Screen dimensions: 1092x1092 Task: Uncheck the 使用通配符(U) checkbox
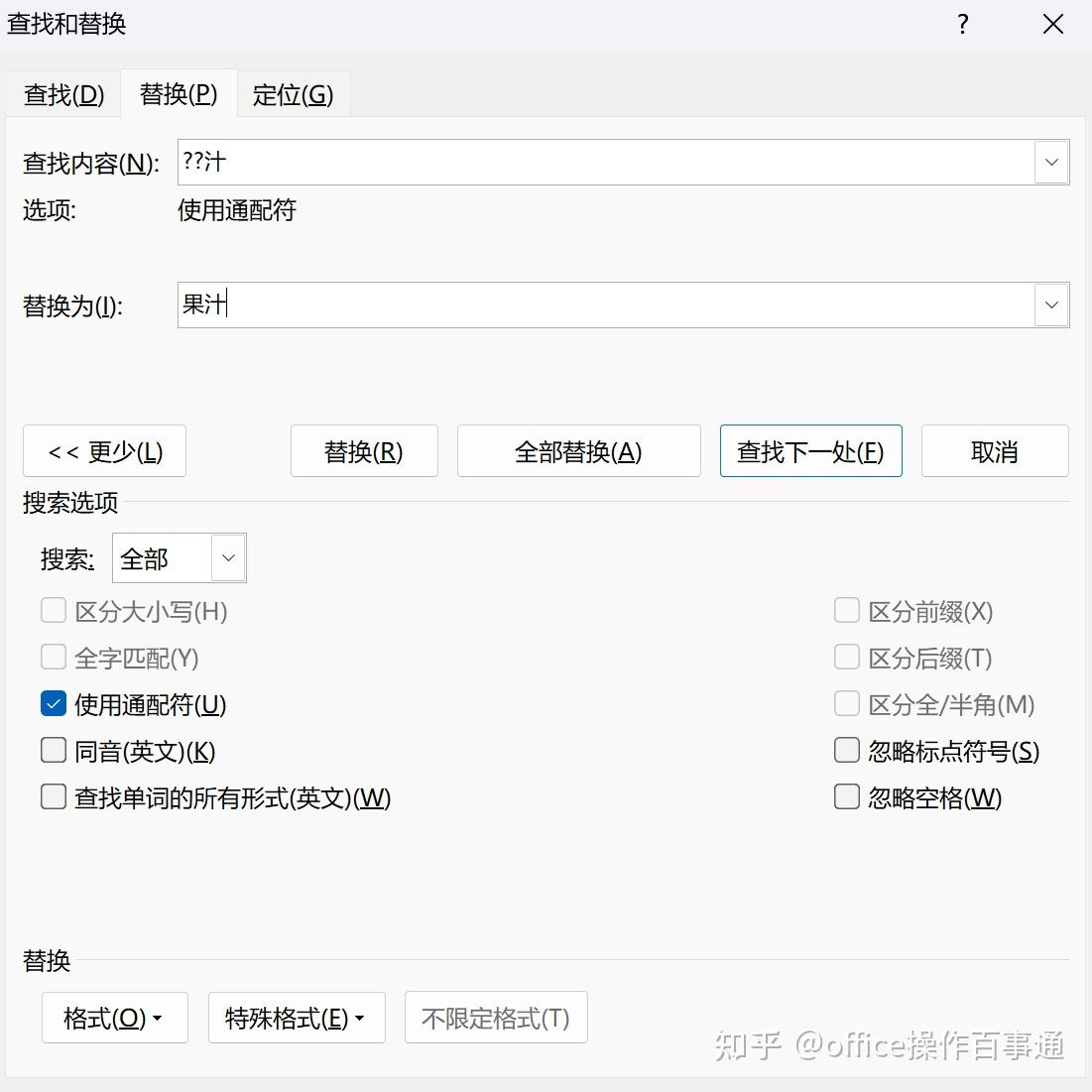click(x=54, y=704)
